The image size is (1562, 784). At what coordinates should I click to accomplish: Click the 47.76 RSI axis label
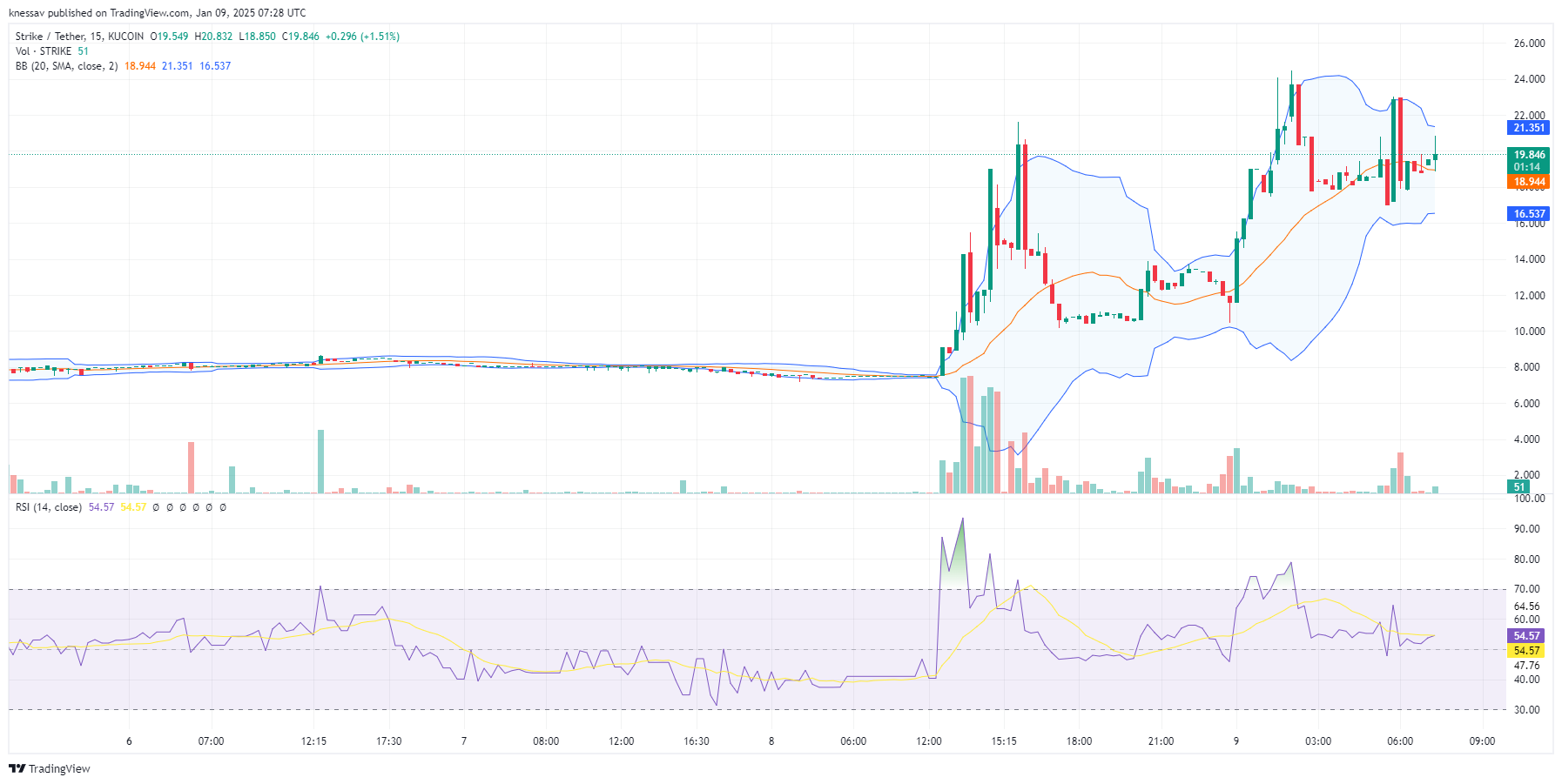(1526, 666)
